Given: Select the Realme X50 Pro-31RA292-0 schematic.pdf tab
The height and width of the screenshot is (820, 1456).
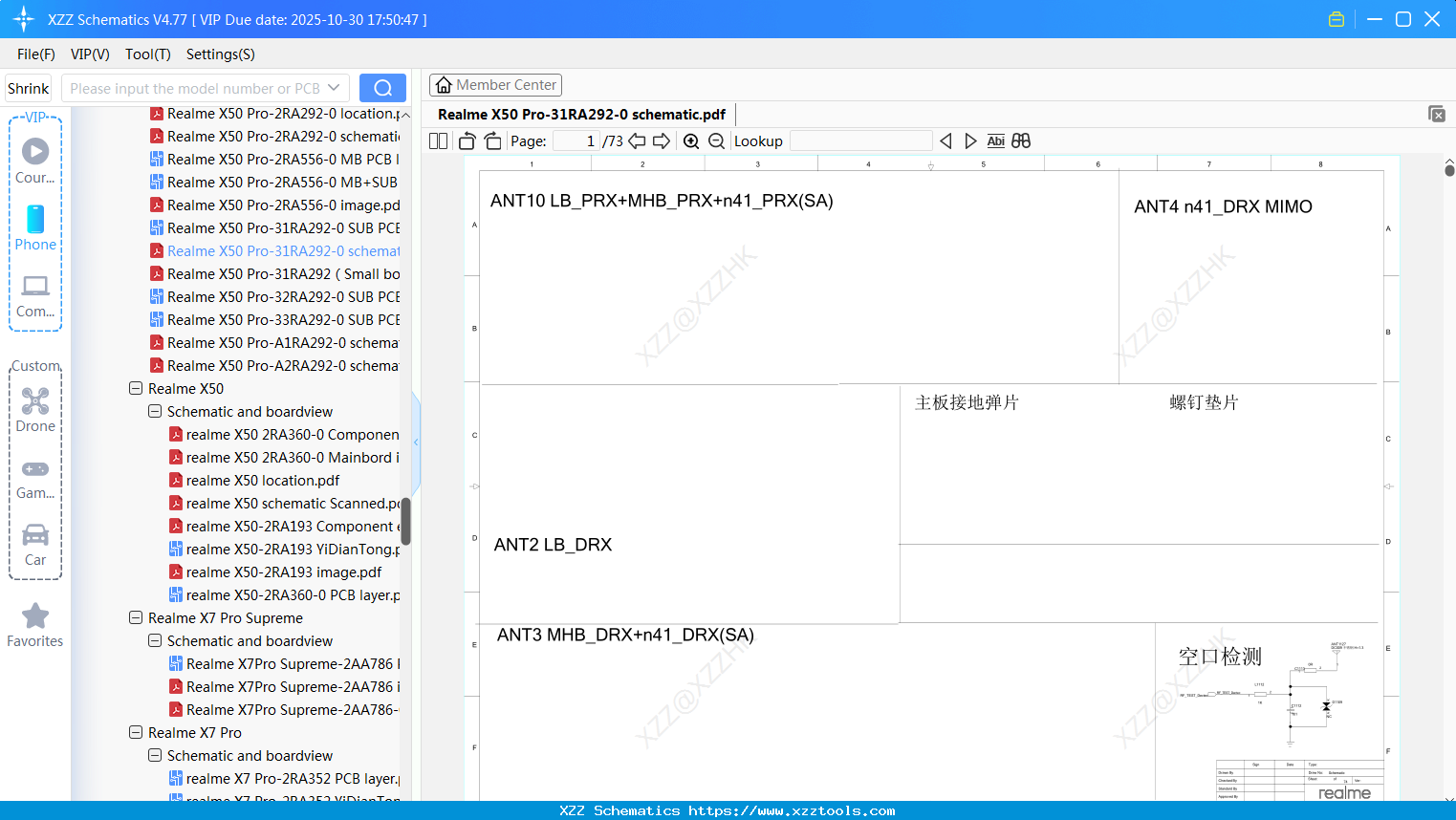Looking at the screenshot, I should [x=581, y=115].
